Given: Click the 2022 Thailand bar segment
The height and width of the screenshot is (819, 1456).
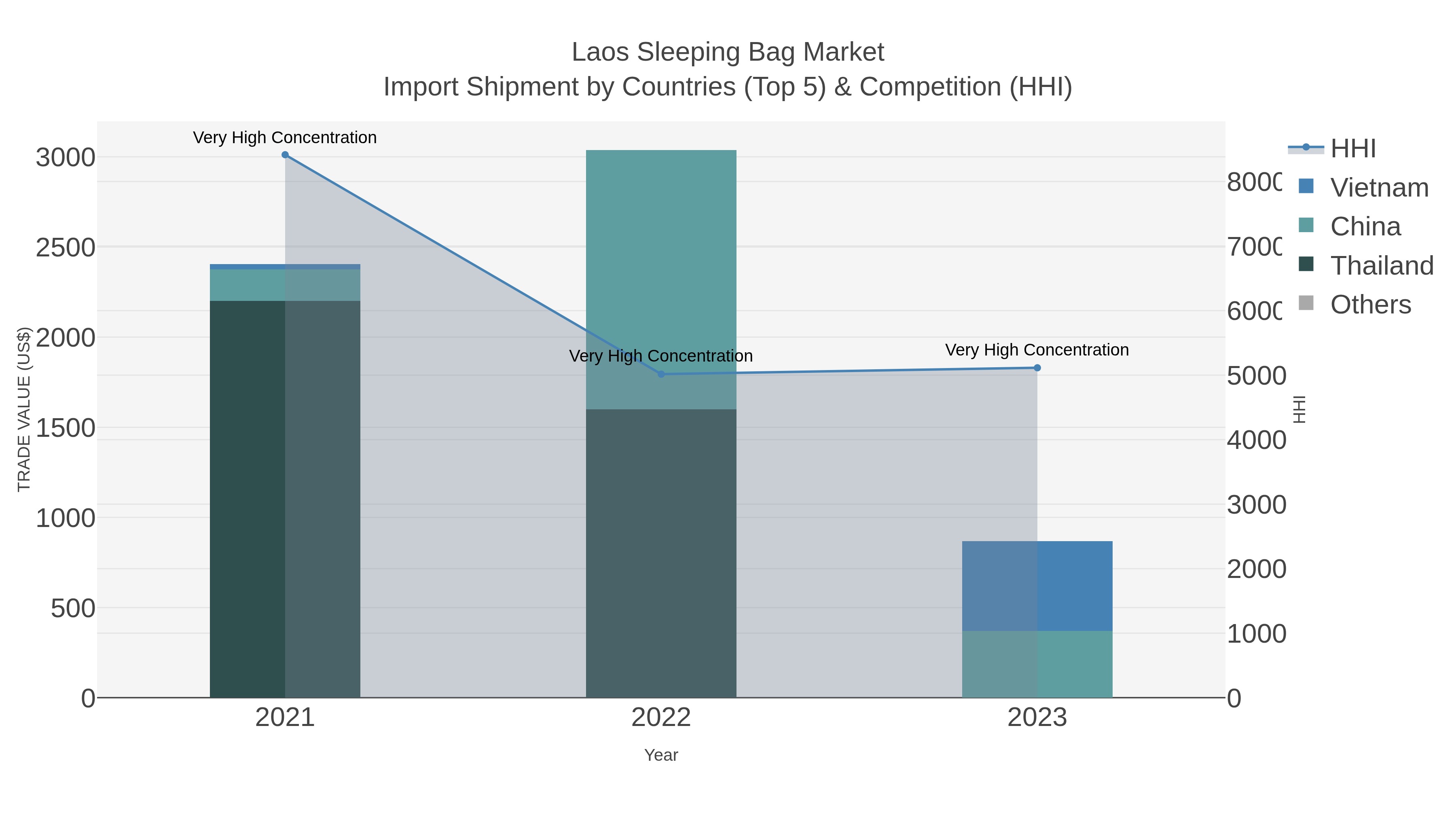Looking at the screenshot, I should (x=661, y=553).
